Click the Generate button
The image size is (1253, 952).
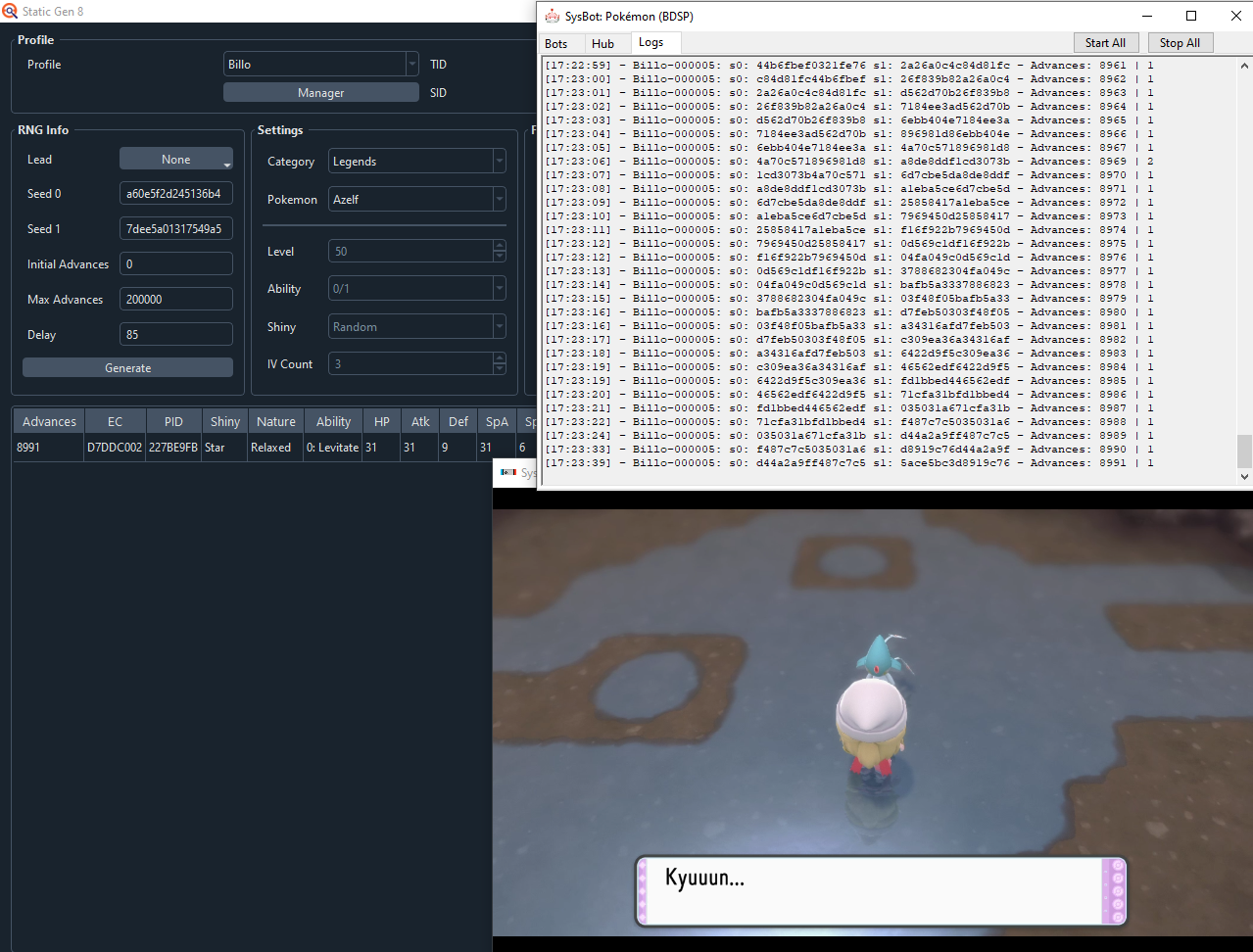[x=127, y=367]
